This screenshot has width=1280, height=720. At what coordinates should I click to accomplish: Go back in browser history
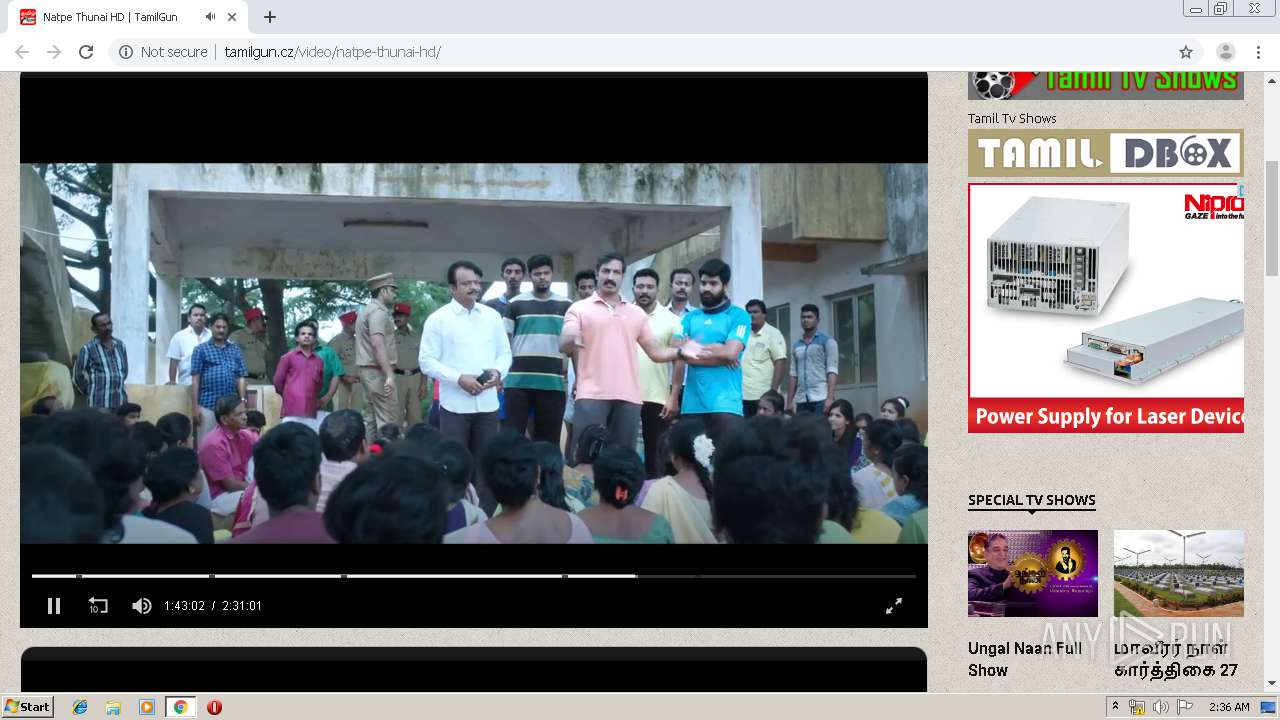click(x=22, y=52)
